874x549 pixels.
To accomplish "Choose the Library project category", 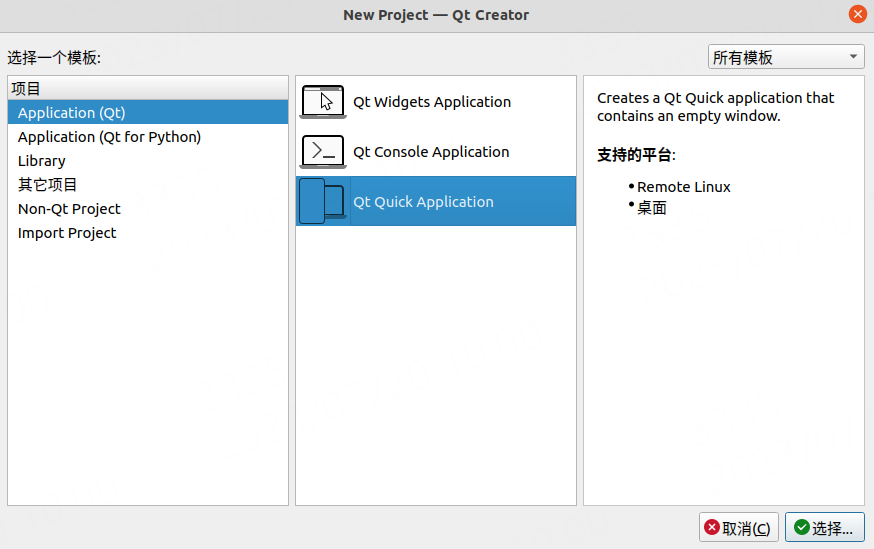I will tap(148, 161).
